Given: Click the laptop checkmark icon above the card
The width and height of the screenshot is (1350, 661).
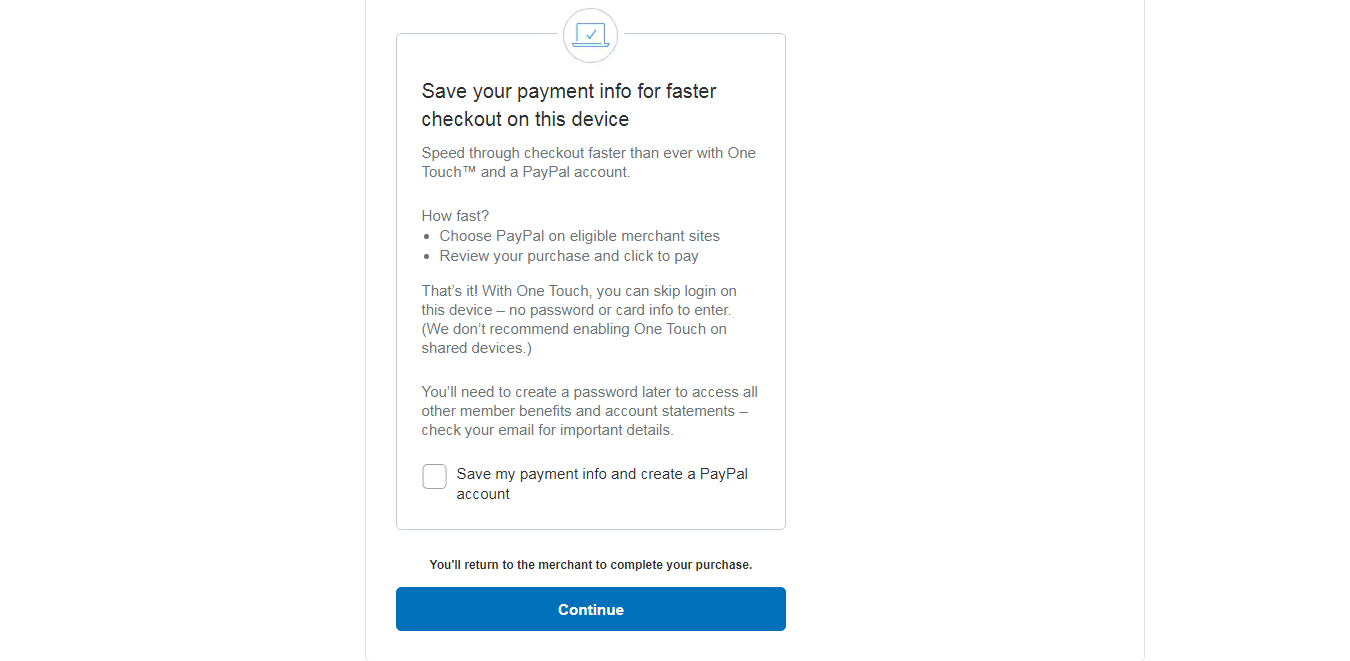Looking at the screenshot, I should pos(590,36).
